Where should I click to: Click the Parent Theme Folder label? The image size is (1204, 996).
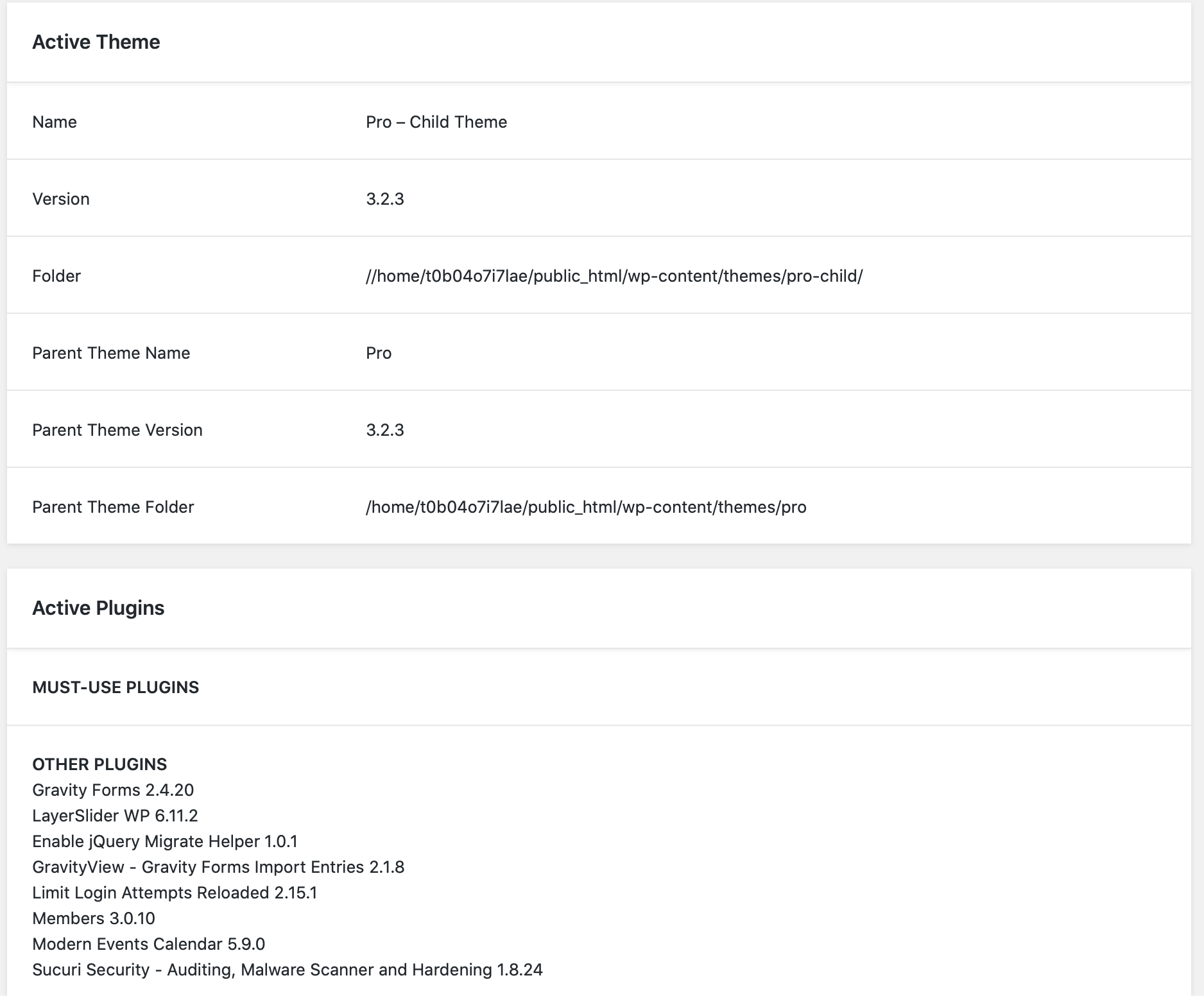point(113,507)
